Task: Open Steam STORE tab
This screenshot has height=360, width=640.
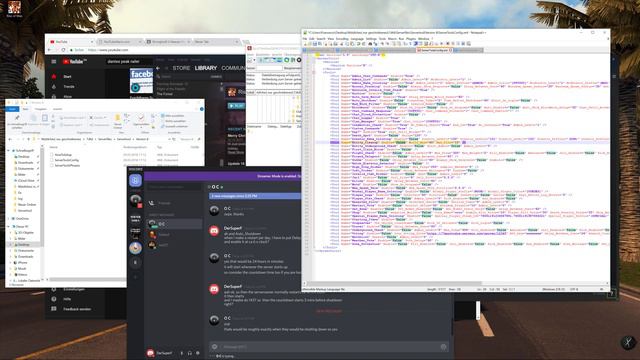Action: click(181, 68)
